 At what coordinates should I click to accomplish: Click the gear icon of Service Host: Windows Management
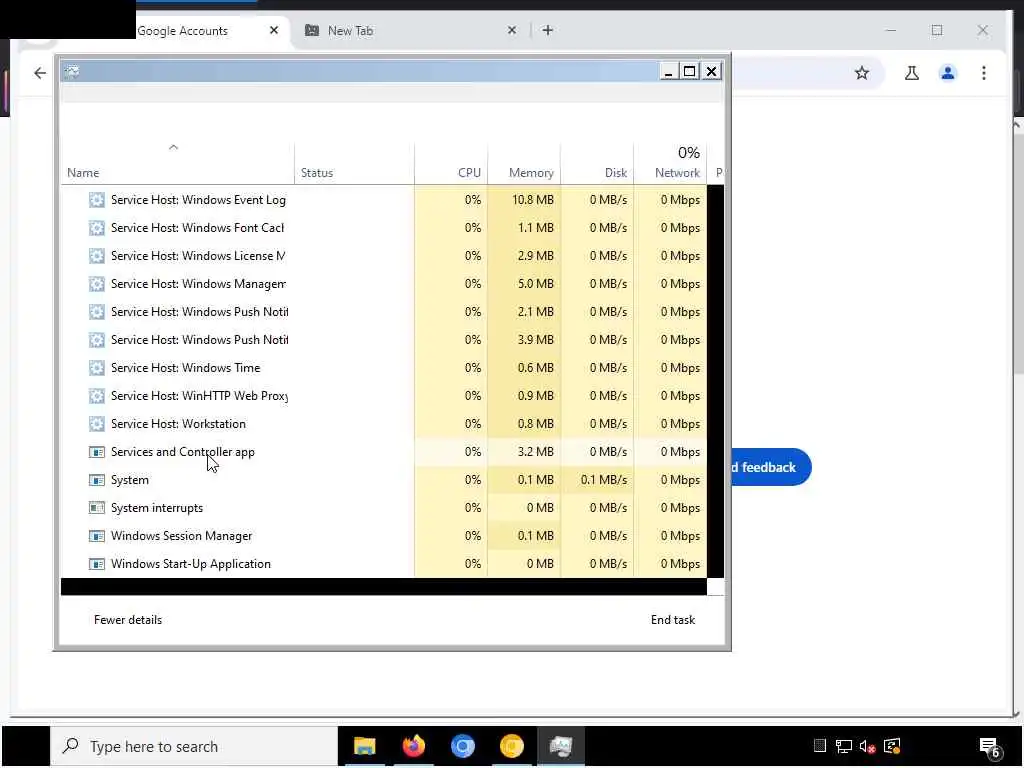[x=97, y=284]
